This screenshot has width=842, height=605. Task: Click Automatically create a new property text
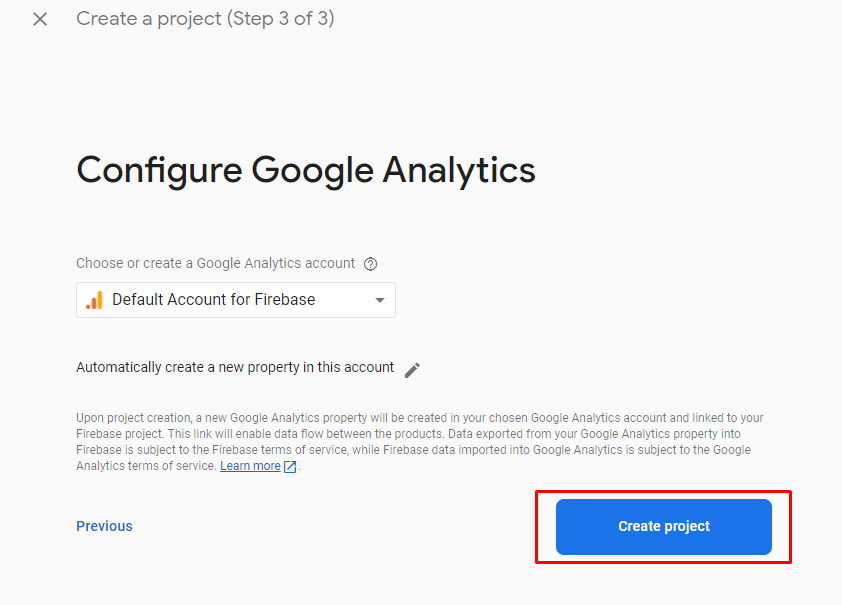pos(235,367)
